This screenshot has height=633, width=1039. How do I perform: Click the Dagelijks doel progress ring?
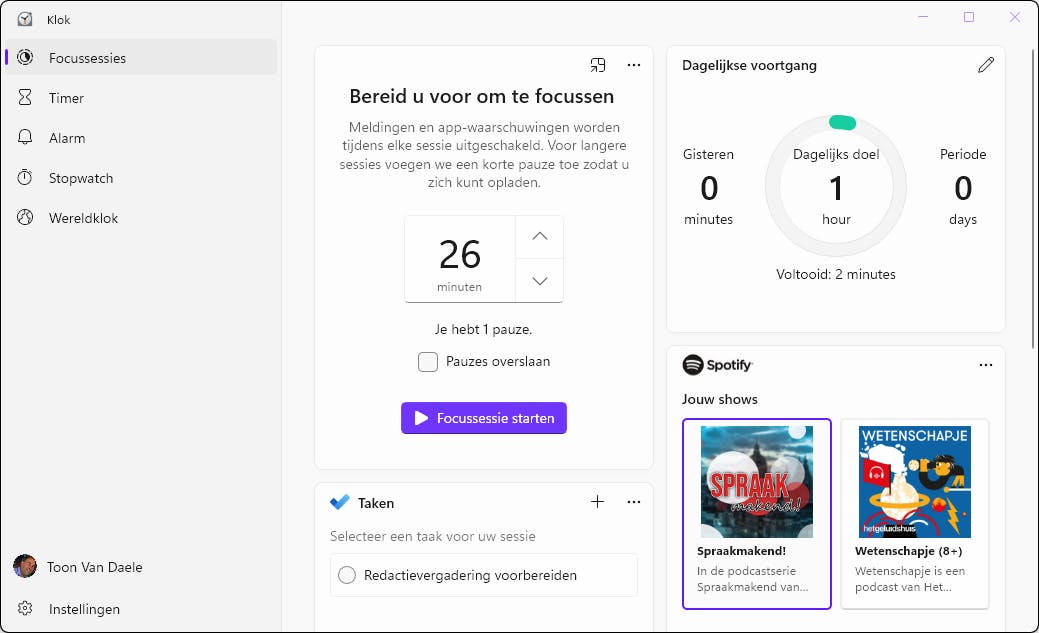836,186
